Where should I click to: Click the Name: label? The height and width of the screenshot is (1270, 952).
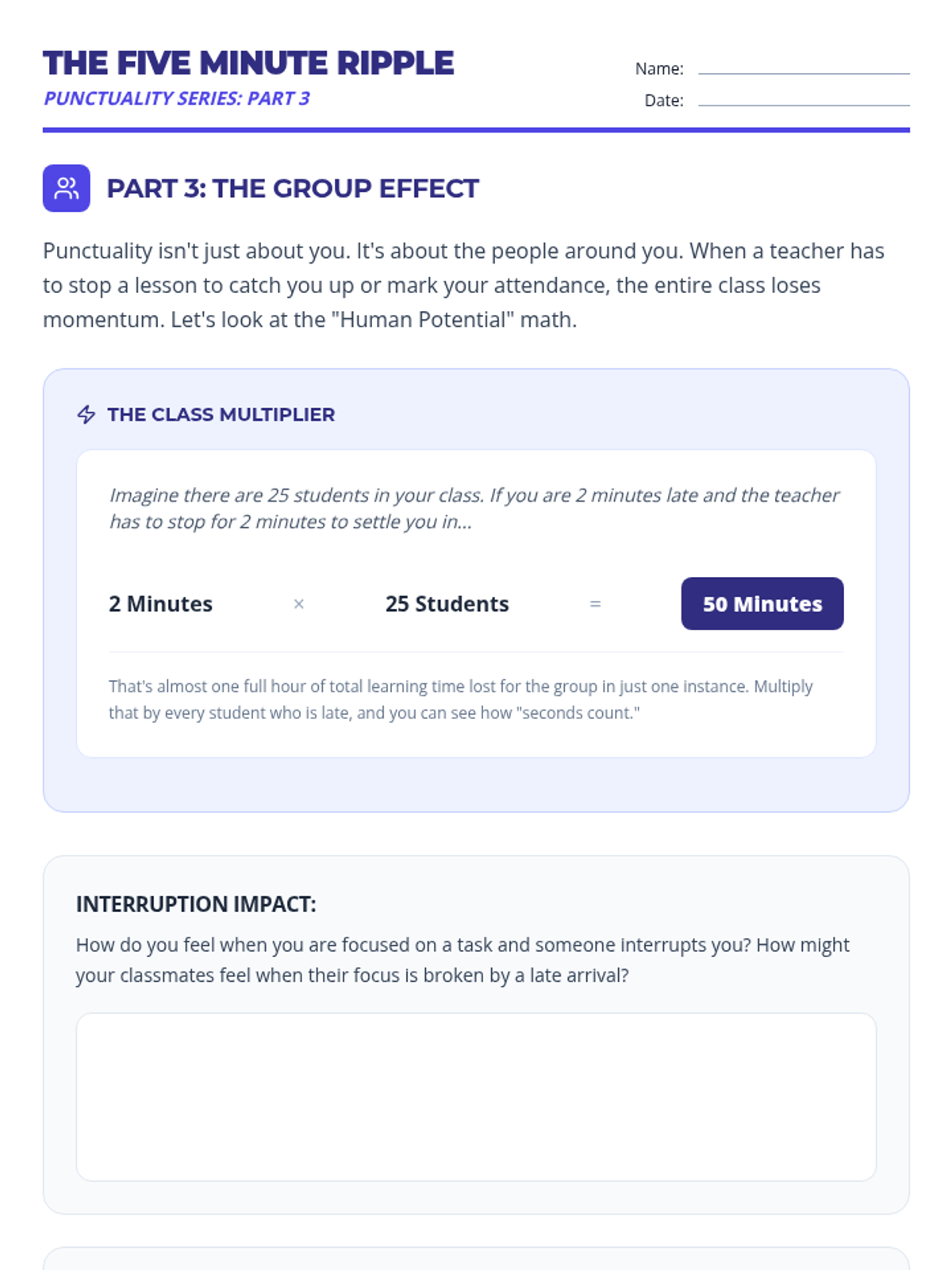[x=659, y=69]
